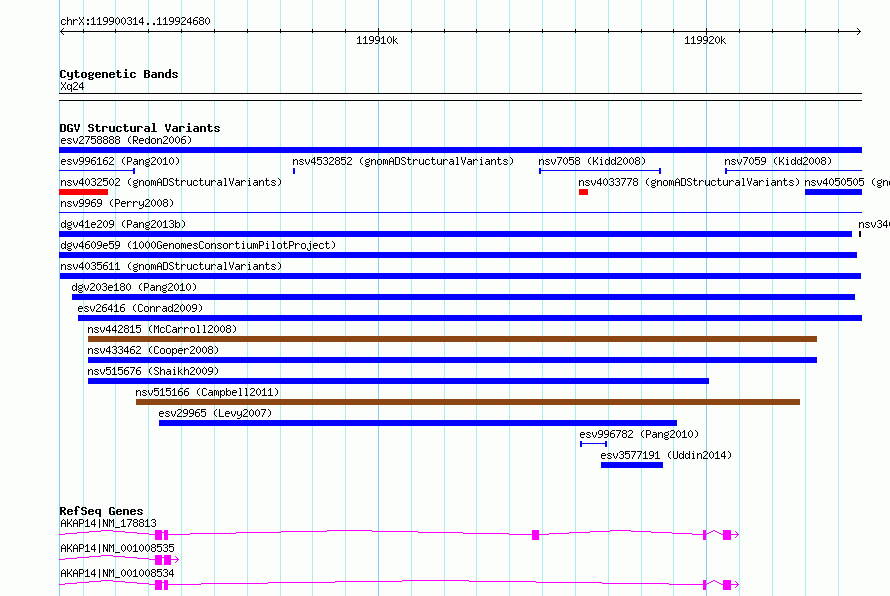Click the middle exon of AKAP14 NM_178813
The image size is (890, 596).
point(535,535)
